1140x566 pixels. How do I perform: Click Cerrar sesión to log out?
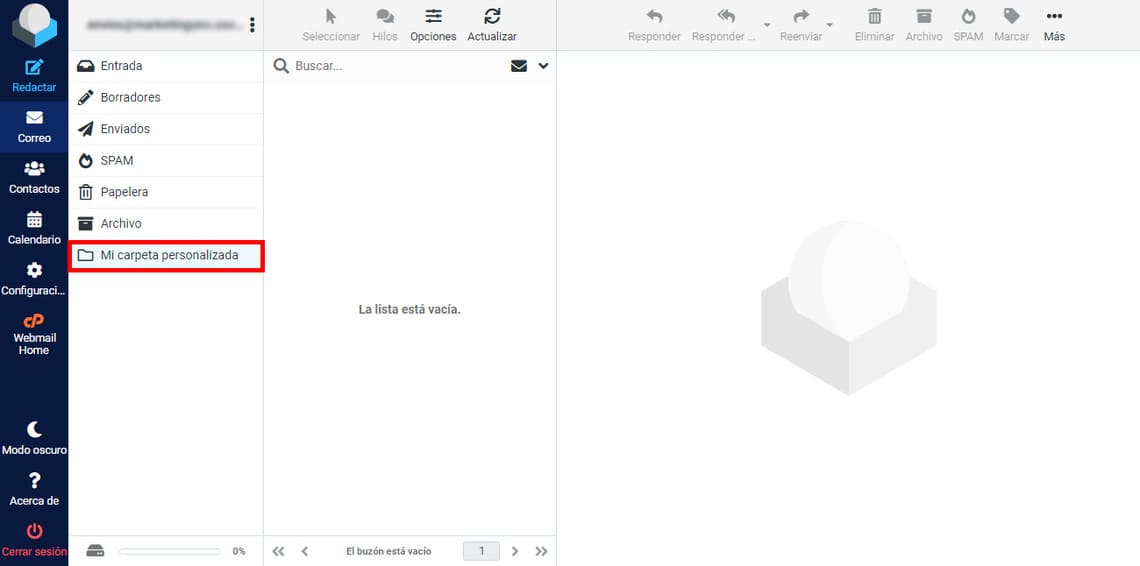pyautogui.click(x=34, y=540)
